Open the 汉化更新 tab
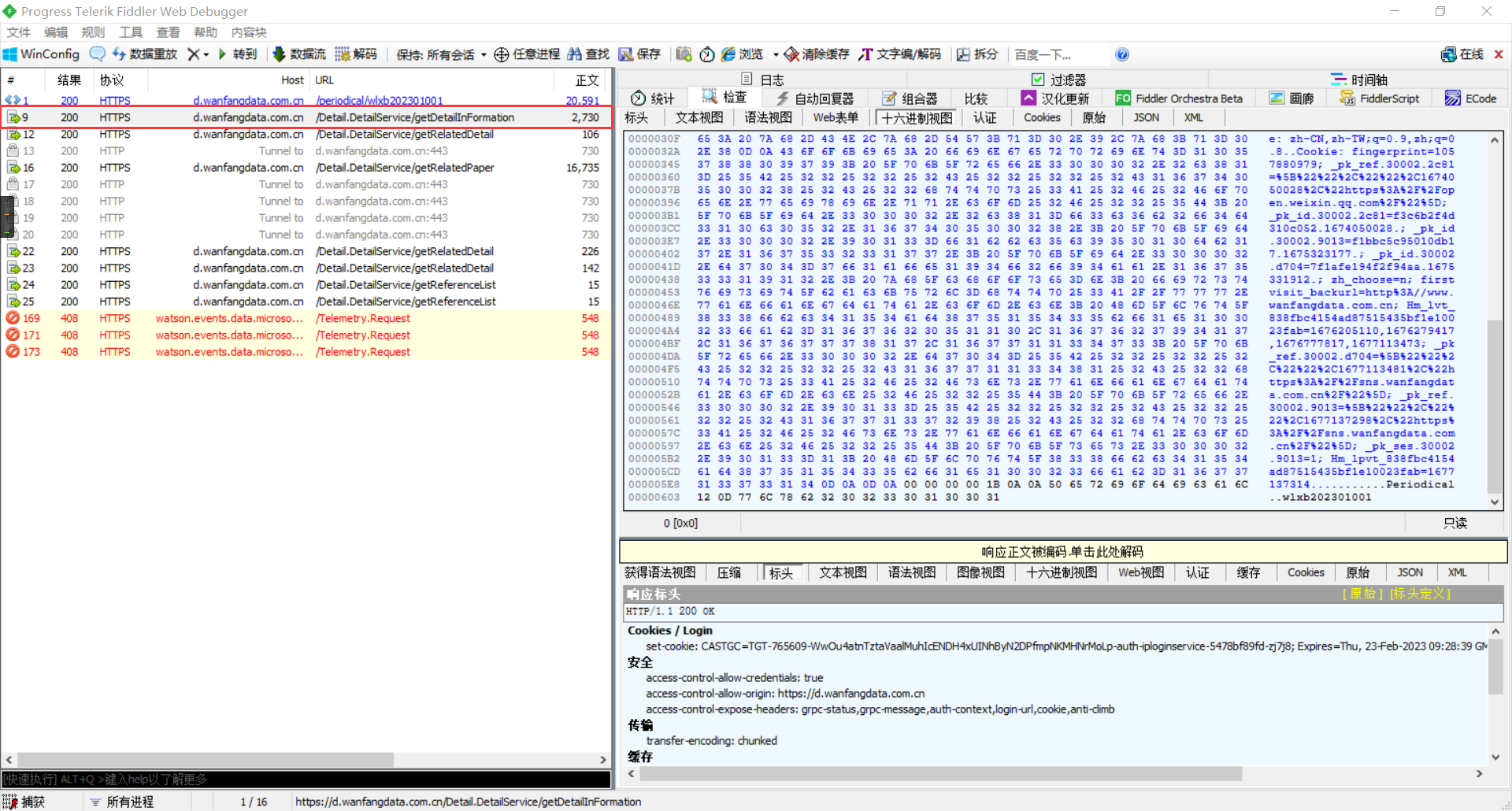The image size is (1512, 811). (x=1055, y=98)
